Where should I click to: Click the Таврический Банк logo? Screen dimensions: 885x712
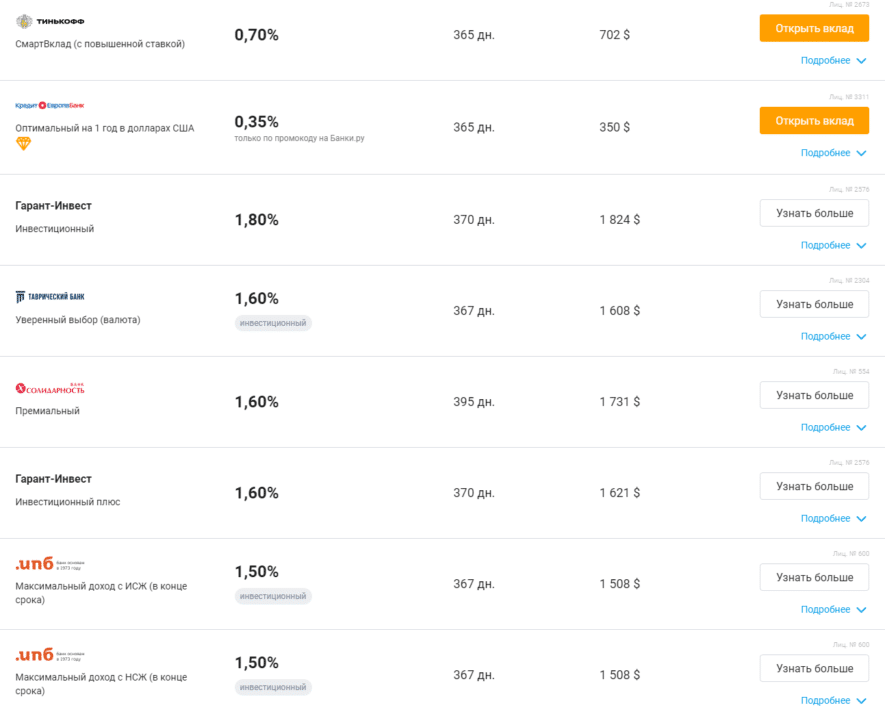pyautogui.click(x=50, y=297)
